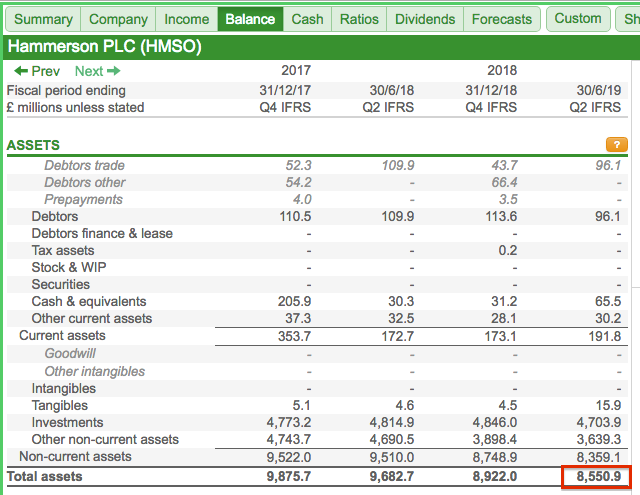The image size is (640, 495).
Task: Click non-current assets value 8,359.1
Action: click(598, 457)
